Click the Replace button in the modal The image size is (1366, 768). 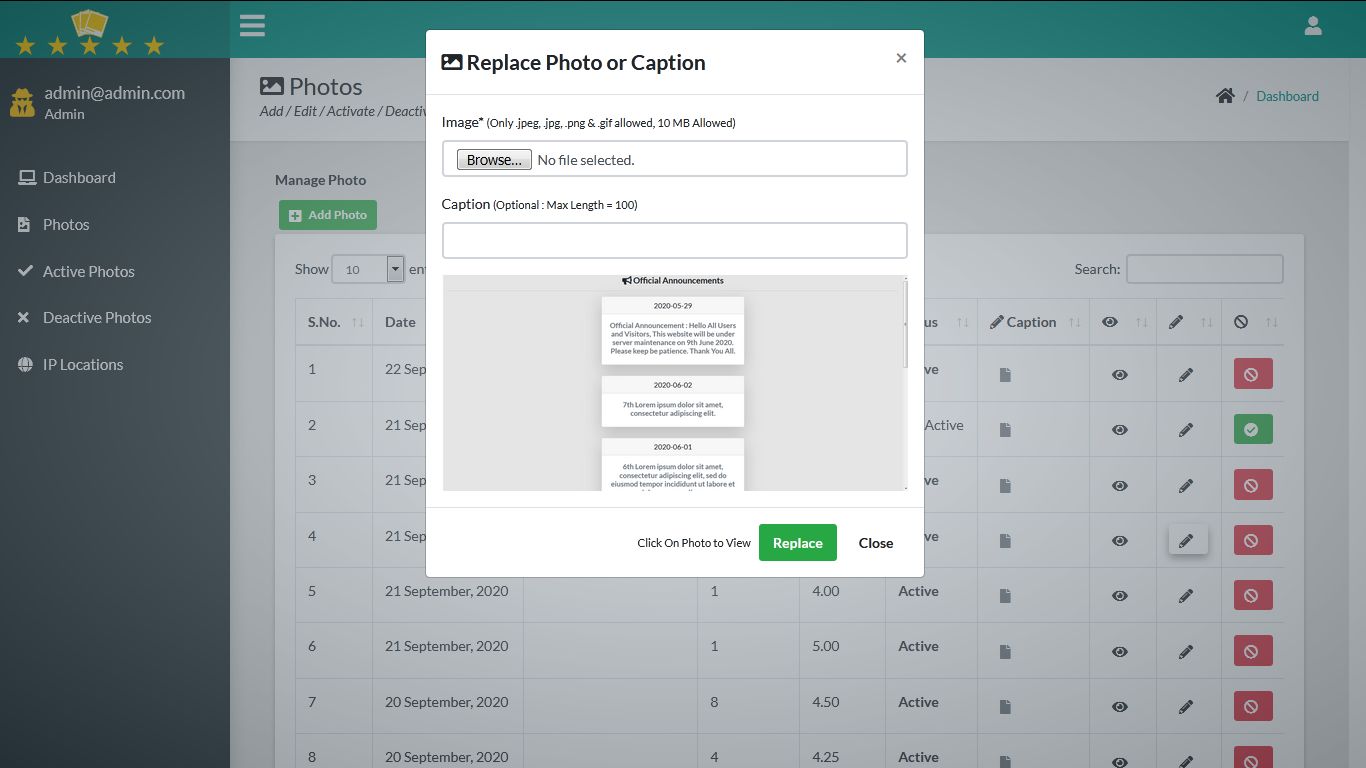[797, 542]
